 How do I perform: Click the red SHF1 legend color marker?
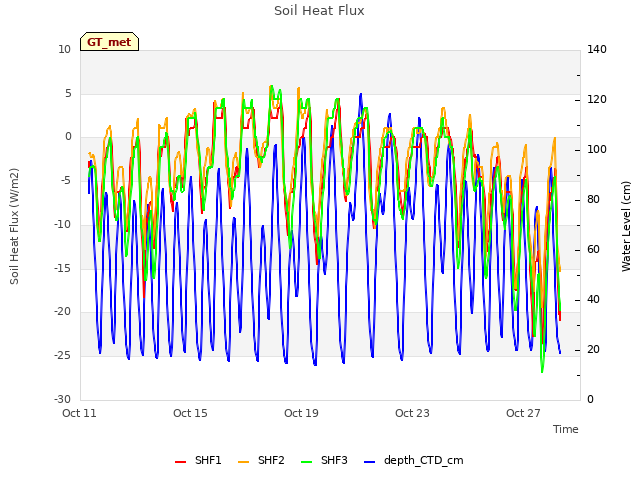(180, 462)
